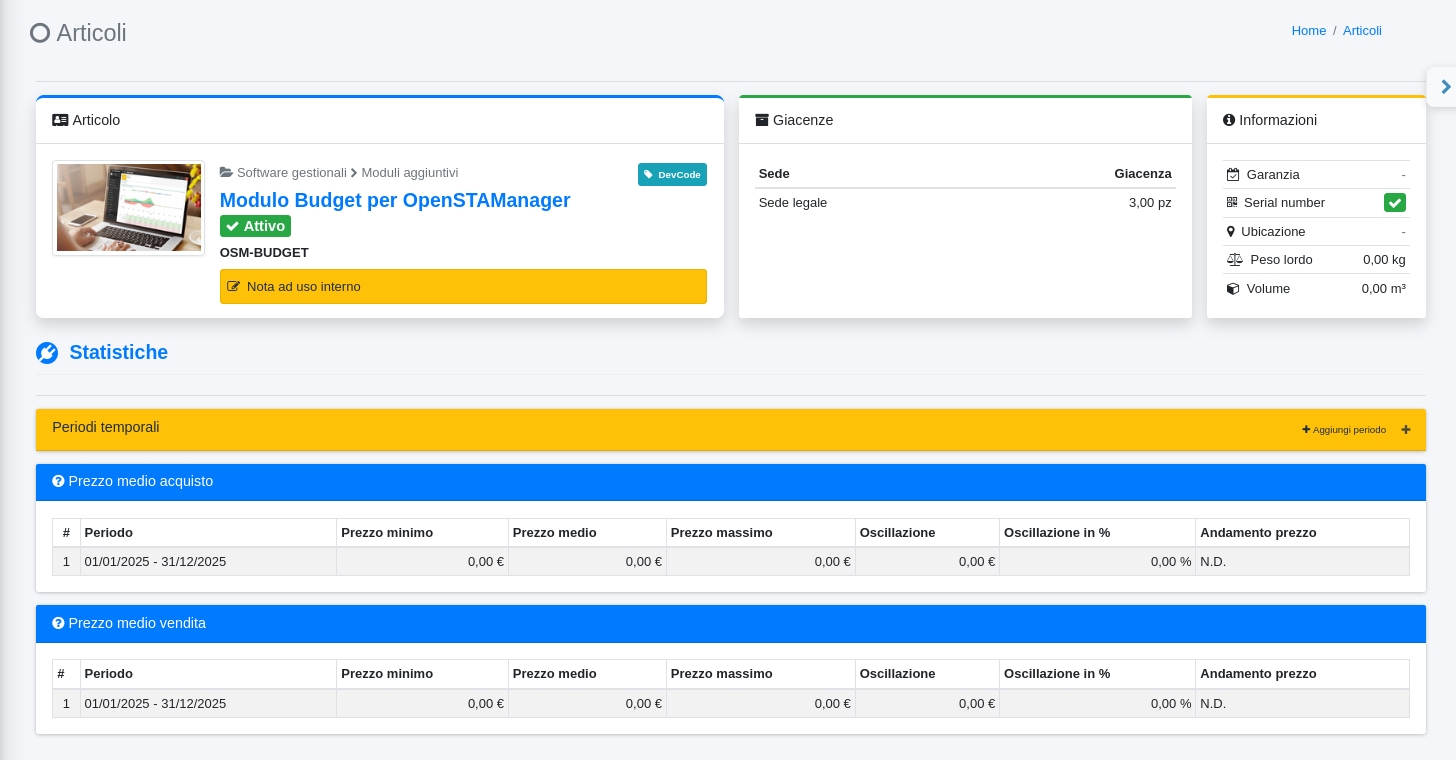Expand the right sidebar with chevron arrow
Screen dimensions: 1456x760
(x=1445, y=87)
